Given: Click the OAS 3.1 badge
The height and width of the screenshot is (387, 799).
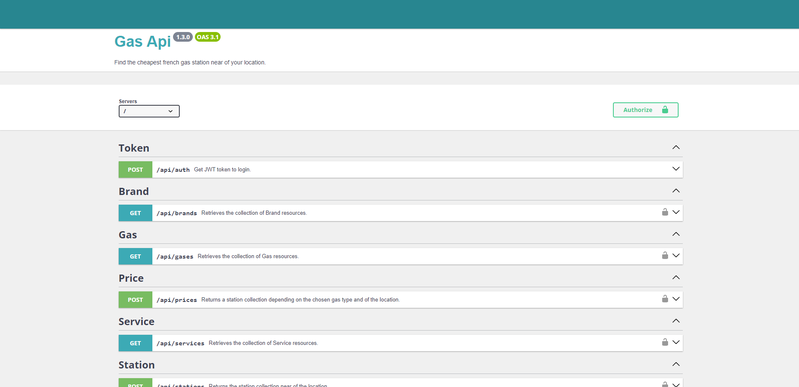Looking at the screenshot, I should [207, 37].
